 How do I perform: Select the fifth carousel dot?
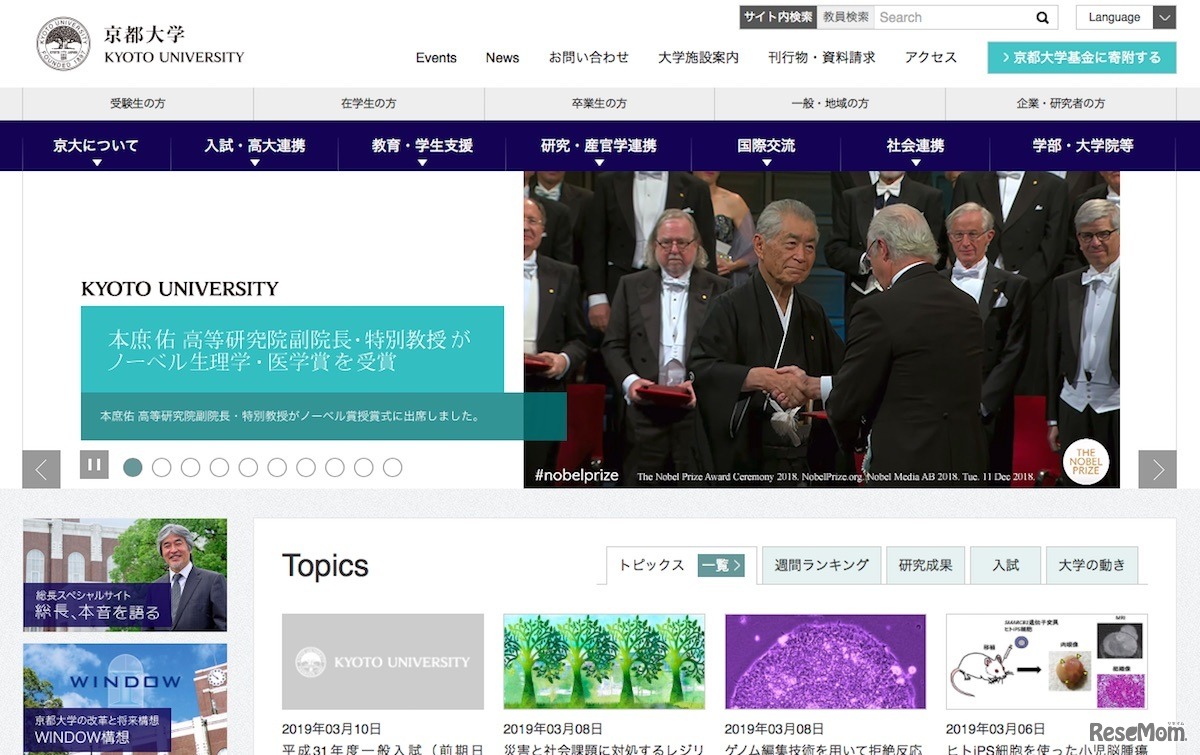[x=248, y=467]
